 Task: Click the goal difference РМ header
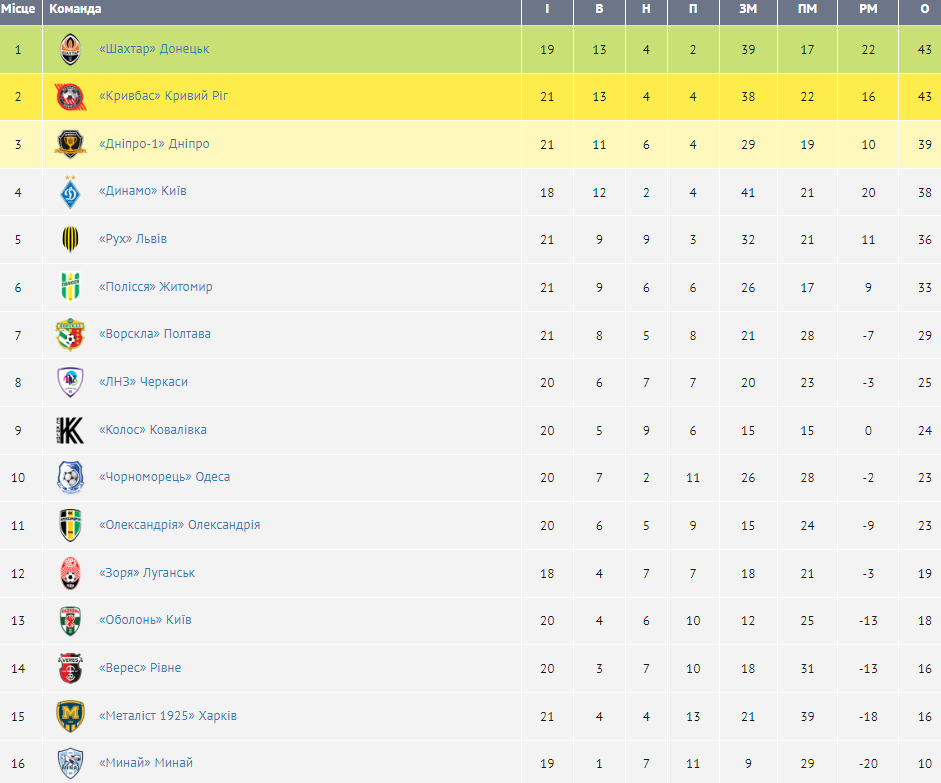coord(868,9)
